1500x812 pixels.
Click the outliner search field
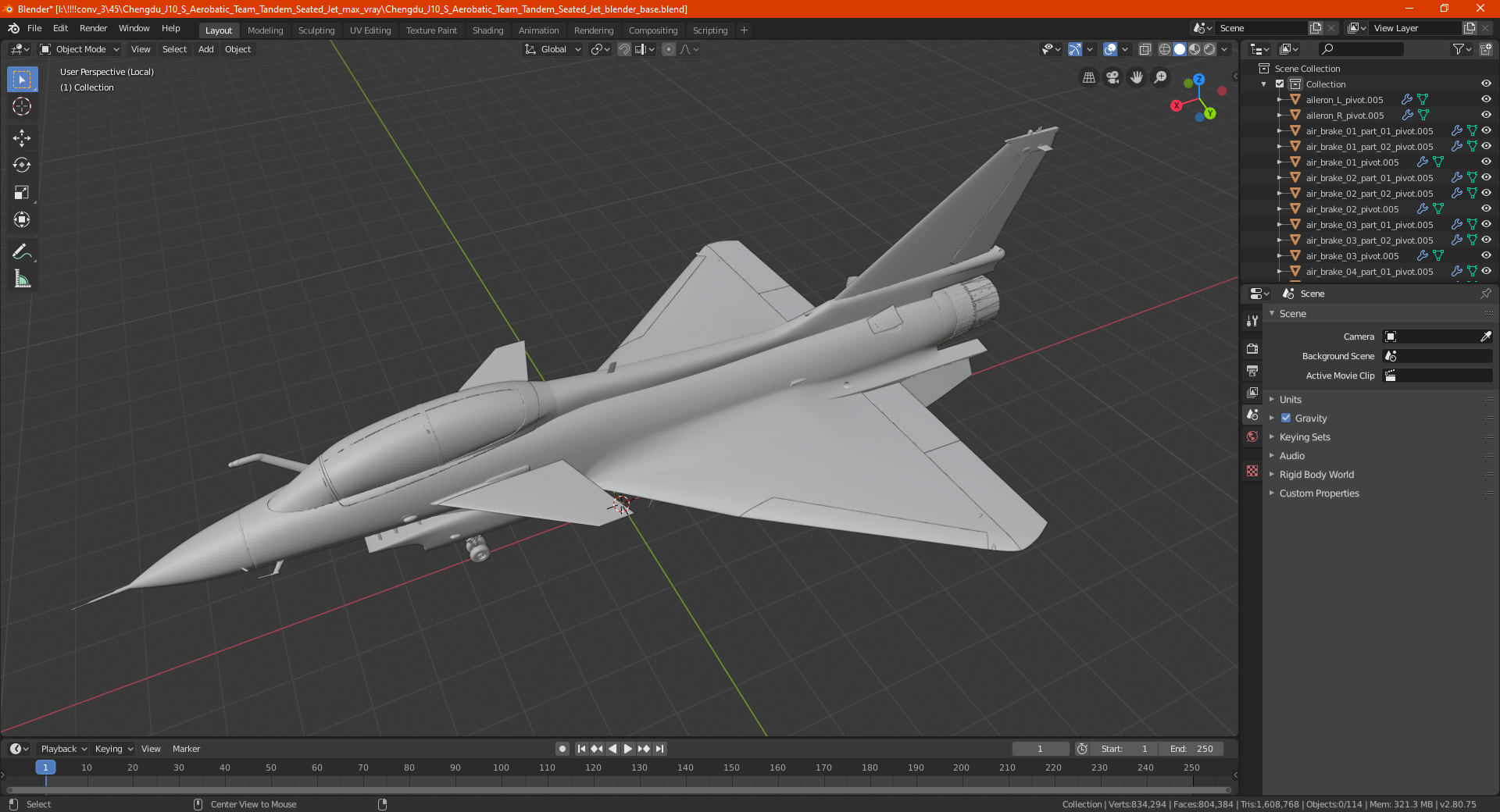(1360, 49)
